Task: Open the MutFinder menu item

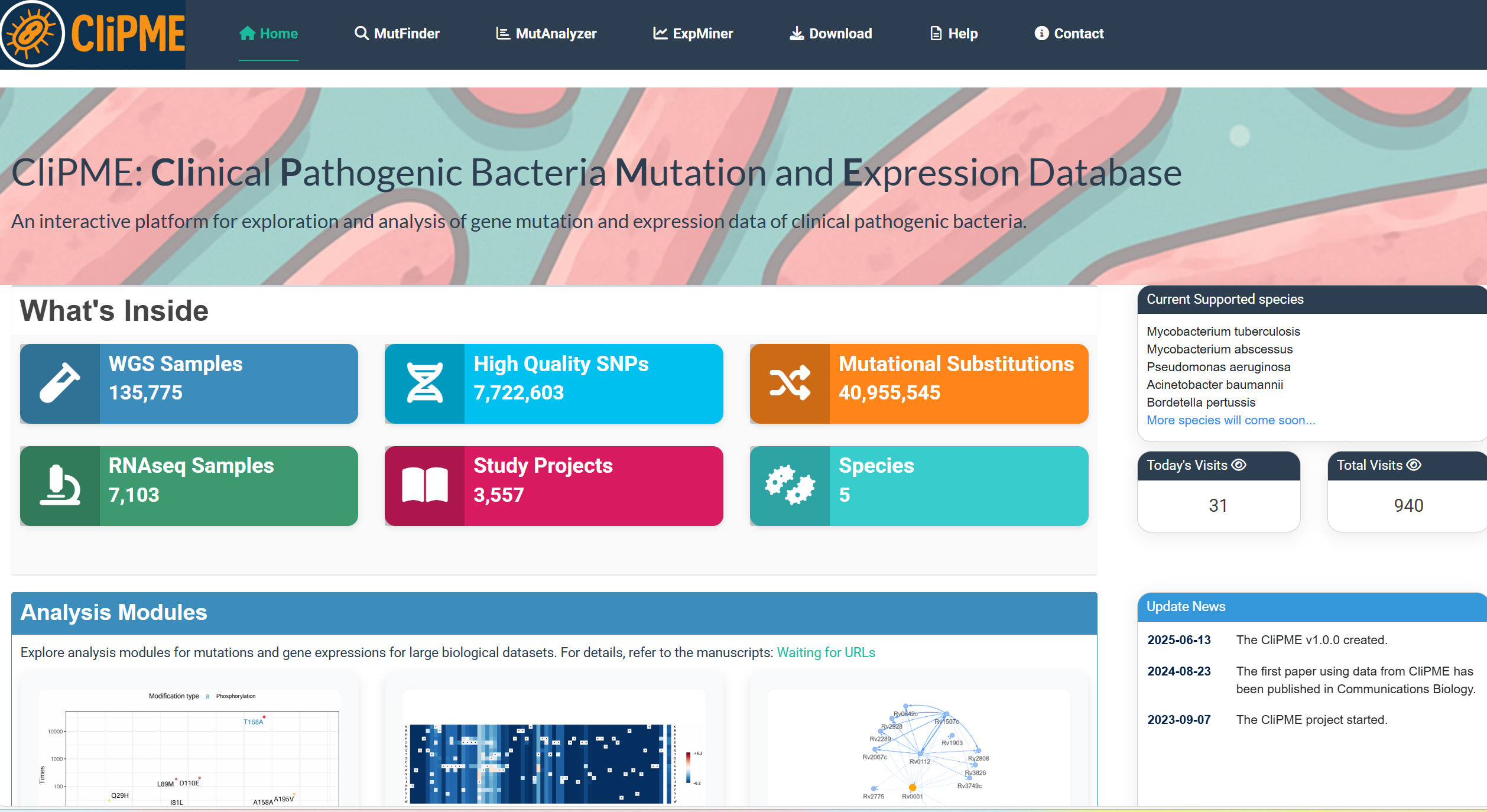Action: 397,34
